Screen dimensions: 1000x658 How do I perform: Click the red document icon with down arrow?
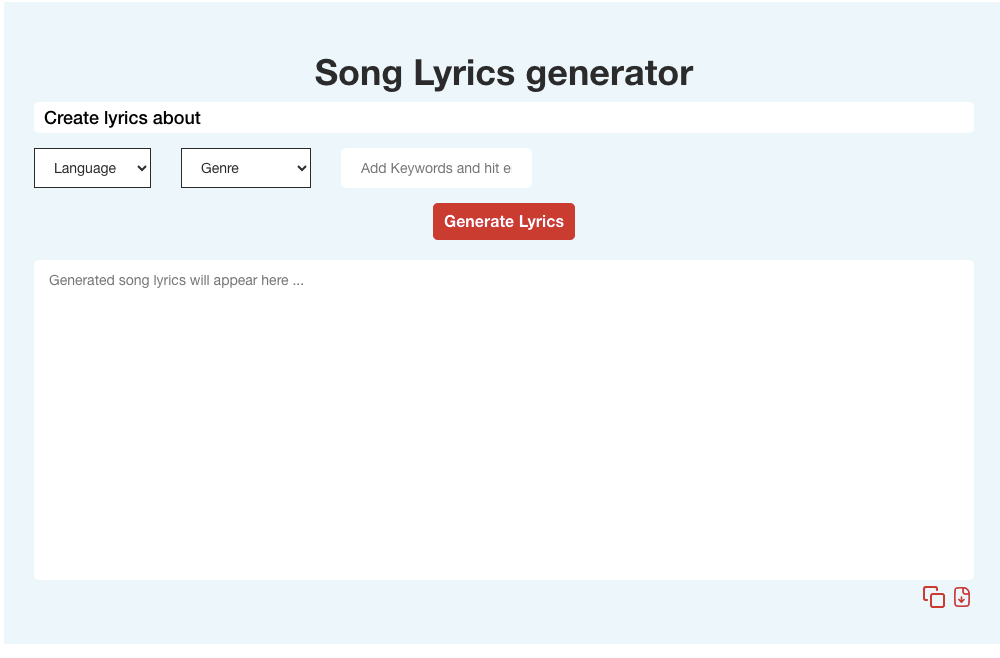pos(962,597)
